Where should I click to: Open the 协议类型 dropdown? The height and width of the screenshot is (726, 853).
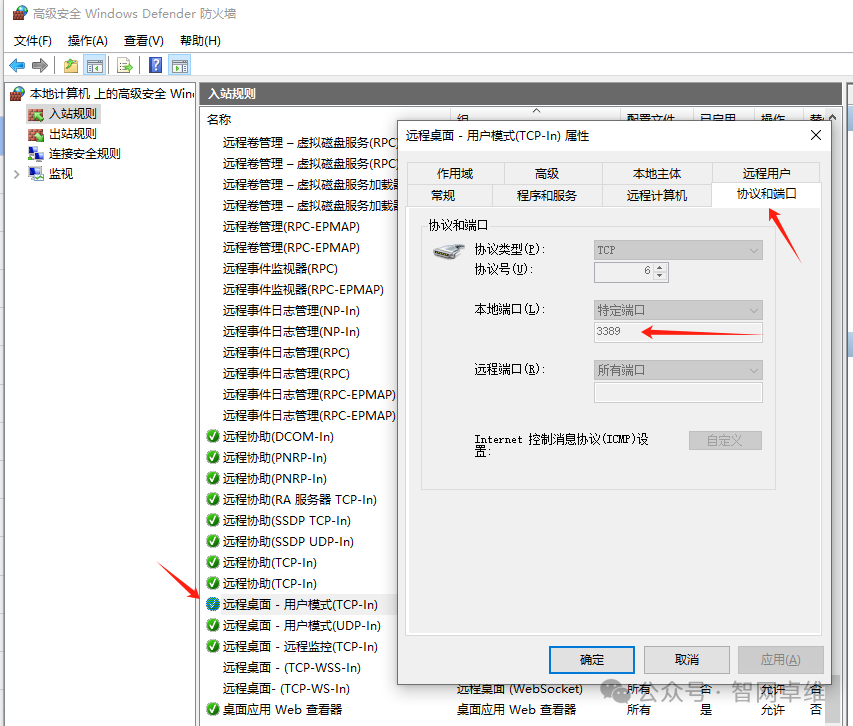(678, 250)
